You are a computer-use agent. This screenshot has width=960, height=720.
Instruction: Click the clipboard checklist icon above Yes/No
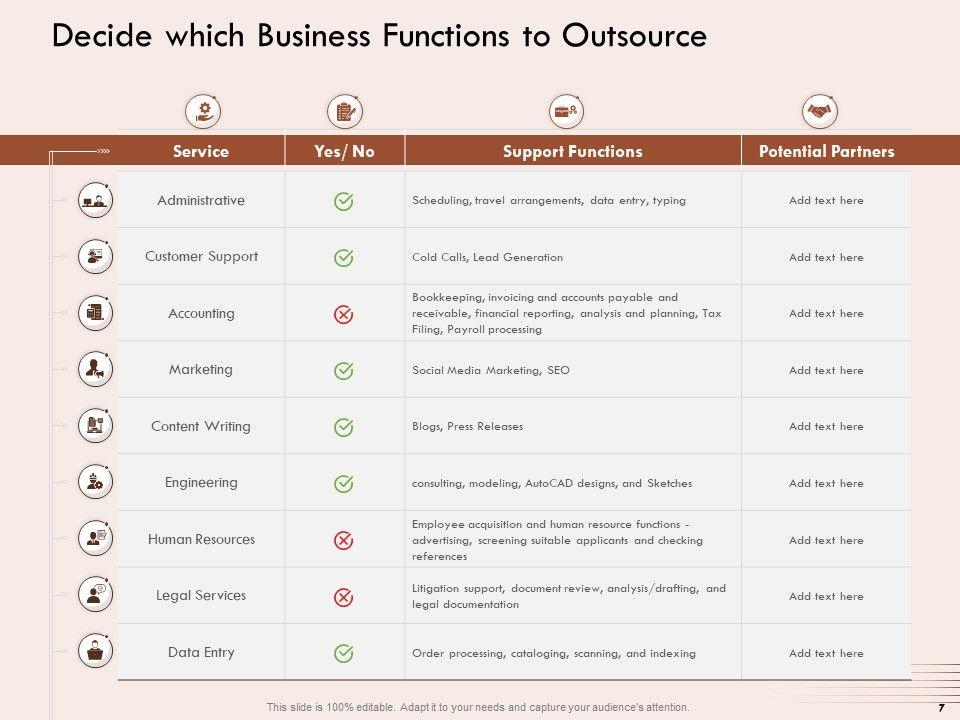345,110
